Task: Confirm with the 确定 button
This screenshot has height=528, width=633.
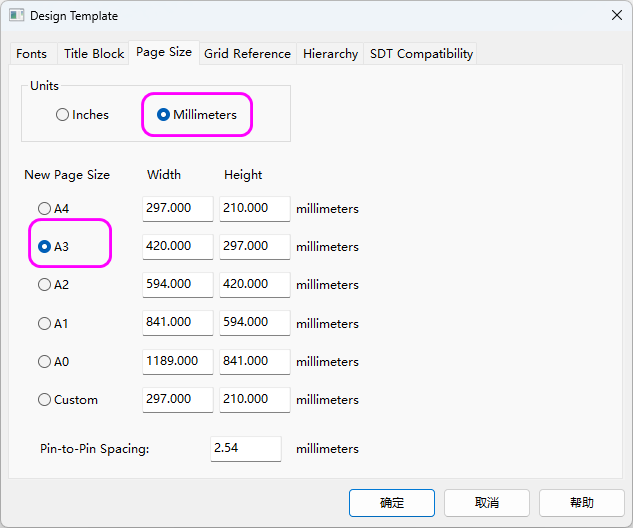Action: pyautogui.click(x=392, y=503)
